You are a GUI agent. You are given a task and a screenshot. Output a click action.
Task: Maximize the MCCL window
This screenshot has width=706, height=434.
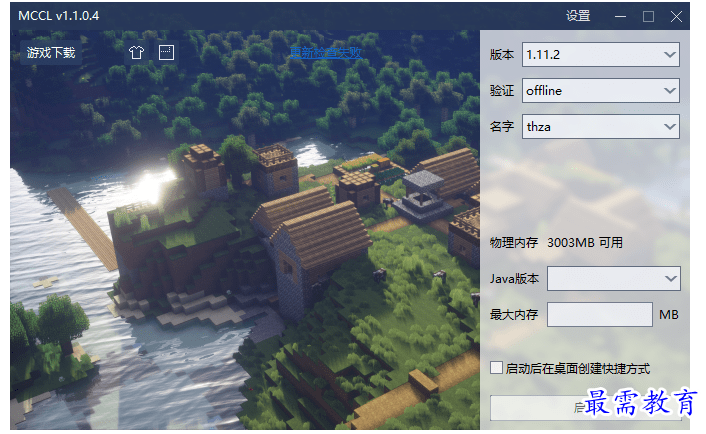click(648, 17)
